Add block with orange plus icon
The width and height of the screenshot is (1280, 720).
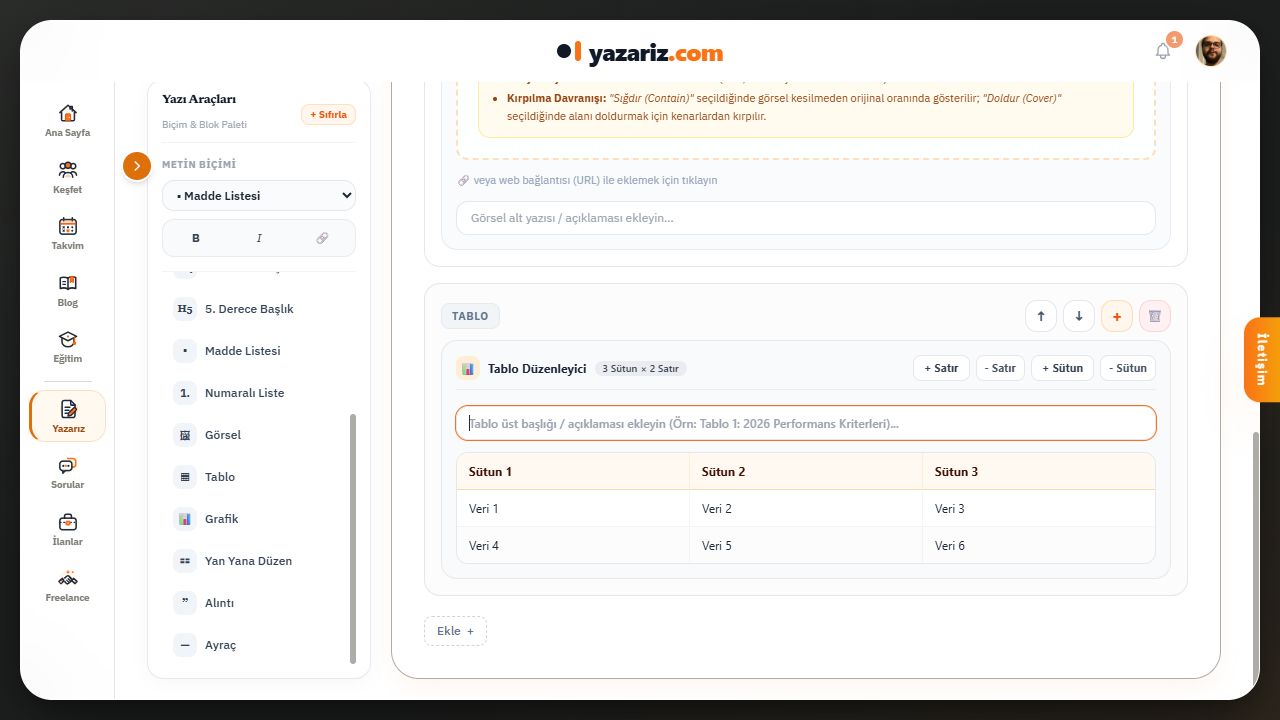(x=1117, y=316)
